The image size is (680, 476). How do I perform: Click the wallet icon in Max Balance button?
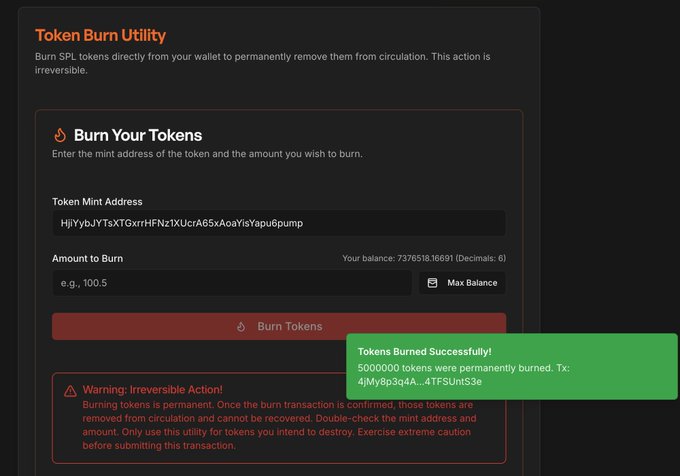tap(432, 283)
